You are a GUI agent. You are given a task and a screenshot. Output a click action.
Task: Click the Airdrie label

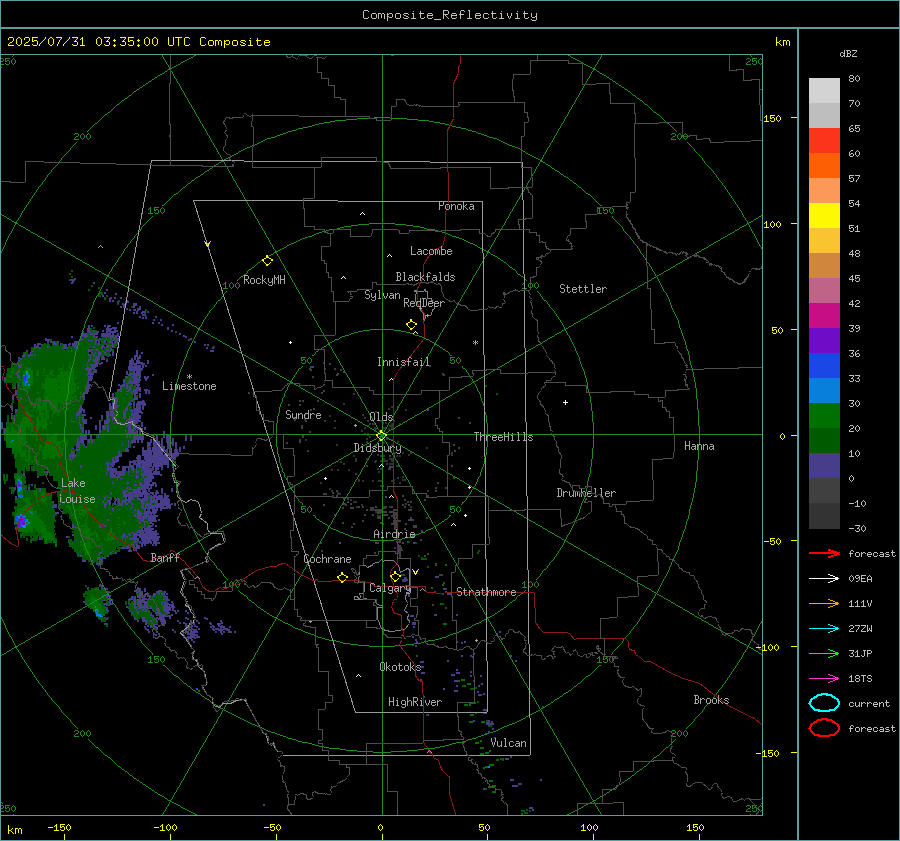pos(394,534)
